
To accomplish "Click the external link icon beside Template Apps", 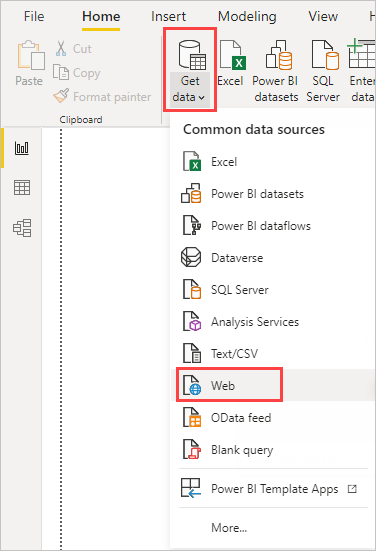I will (x=352, y=489).
